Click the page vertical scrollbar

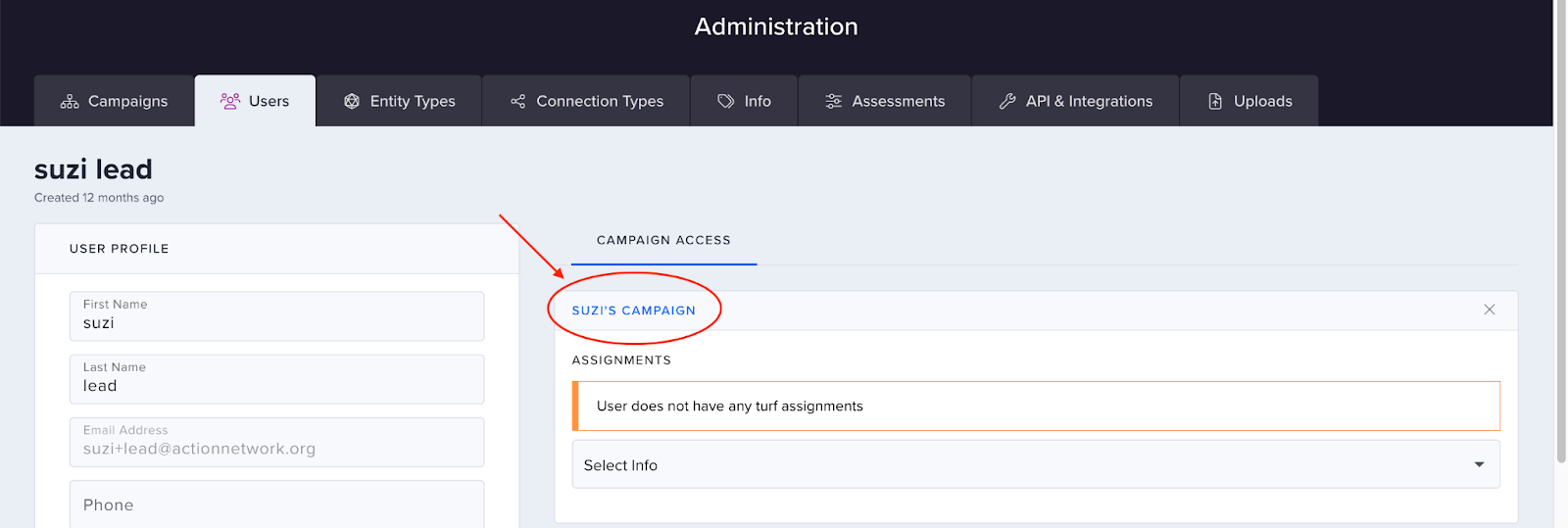tap(1560, 232)
